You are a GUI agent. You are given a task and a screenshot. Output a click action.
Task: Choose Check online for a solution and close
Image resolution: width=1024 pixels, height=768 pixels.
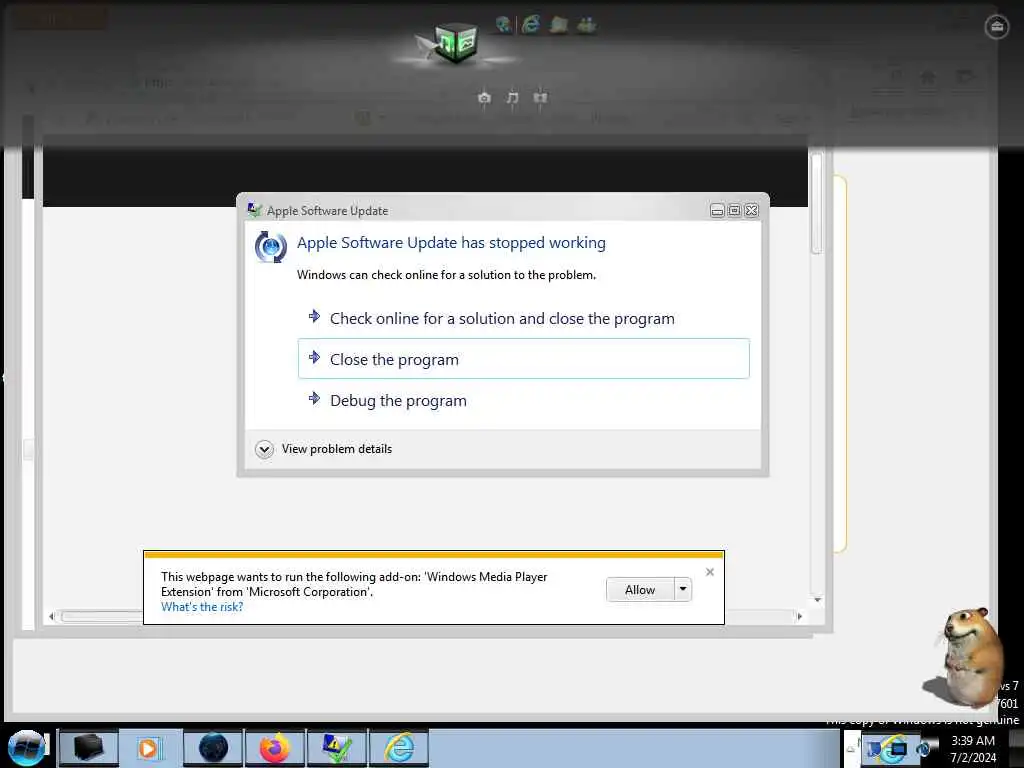[x=523, y=318]
